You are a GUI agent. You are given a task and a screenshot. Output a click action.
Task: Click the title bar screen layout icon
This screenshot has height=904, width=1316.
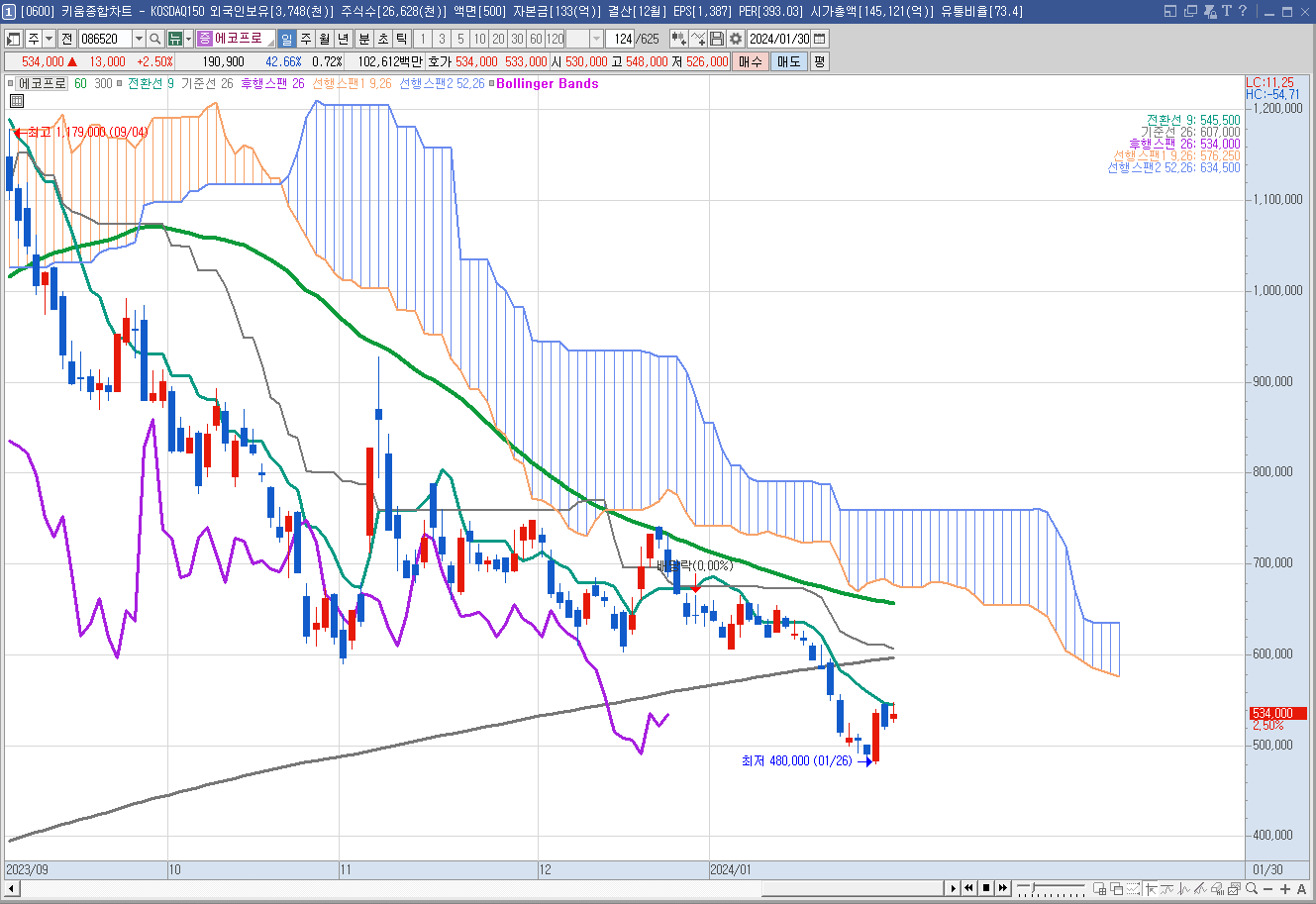[x=1169, y=11]
